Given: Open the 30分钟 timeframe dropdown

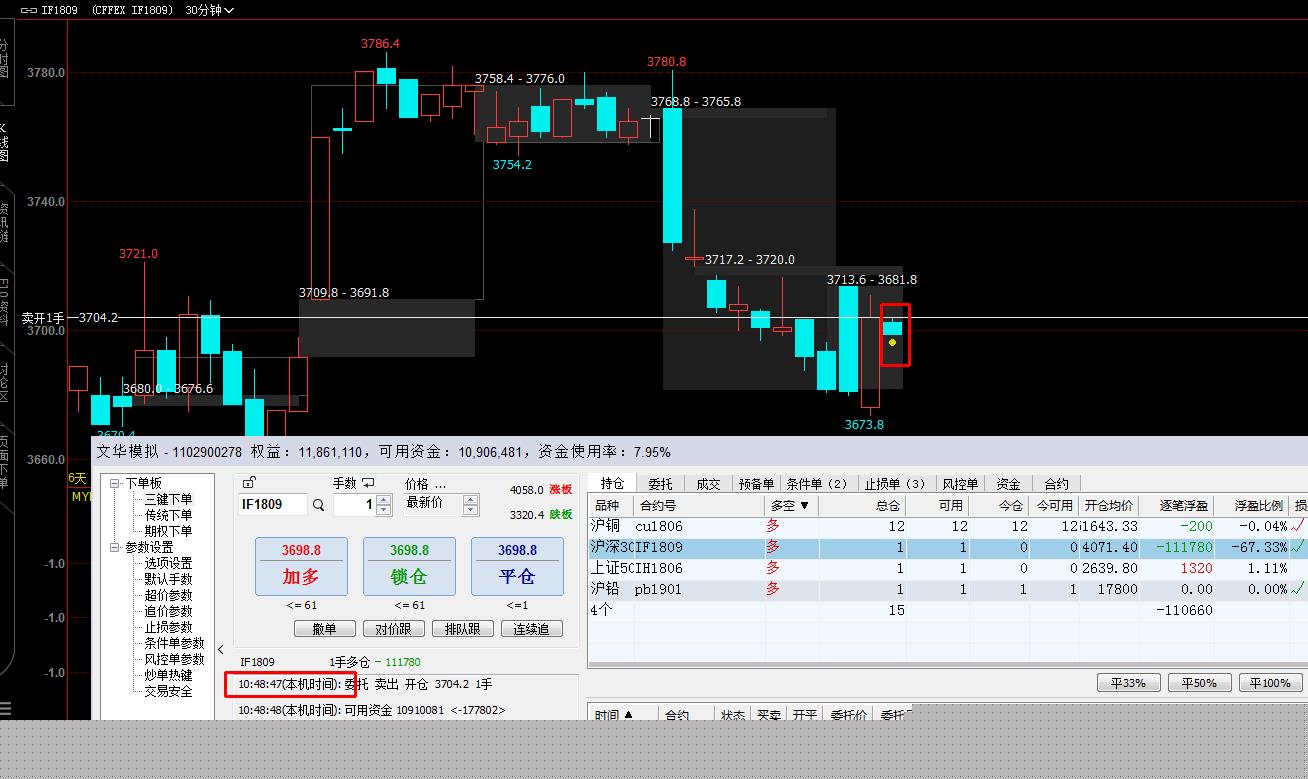Looking at the screenshot, I should pos(210,10).
